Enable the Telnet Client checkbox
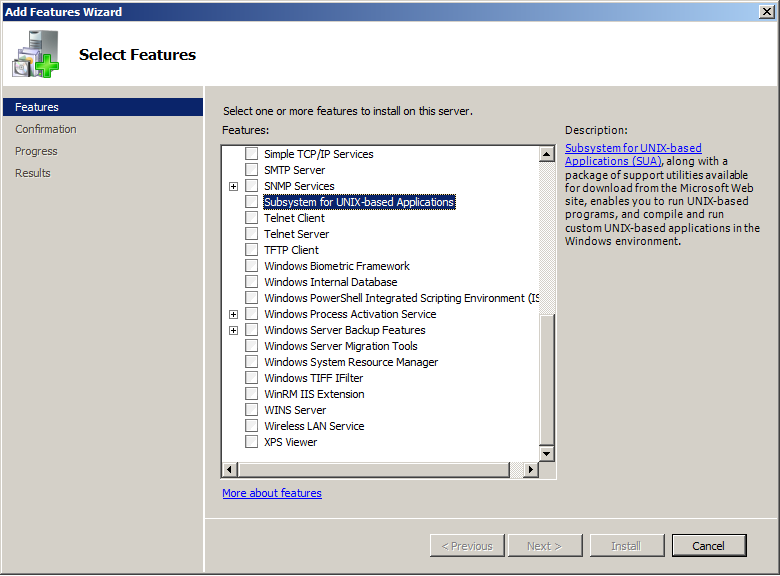Viewport: 780px width, 576px height. [x=252, y=217]
